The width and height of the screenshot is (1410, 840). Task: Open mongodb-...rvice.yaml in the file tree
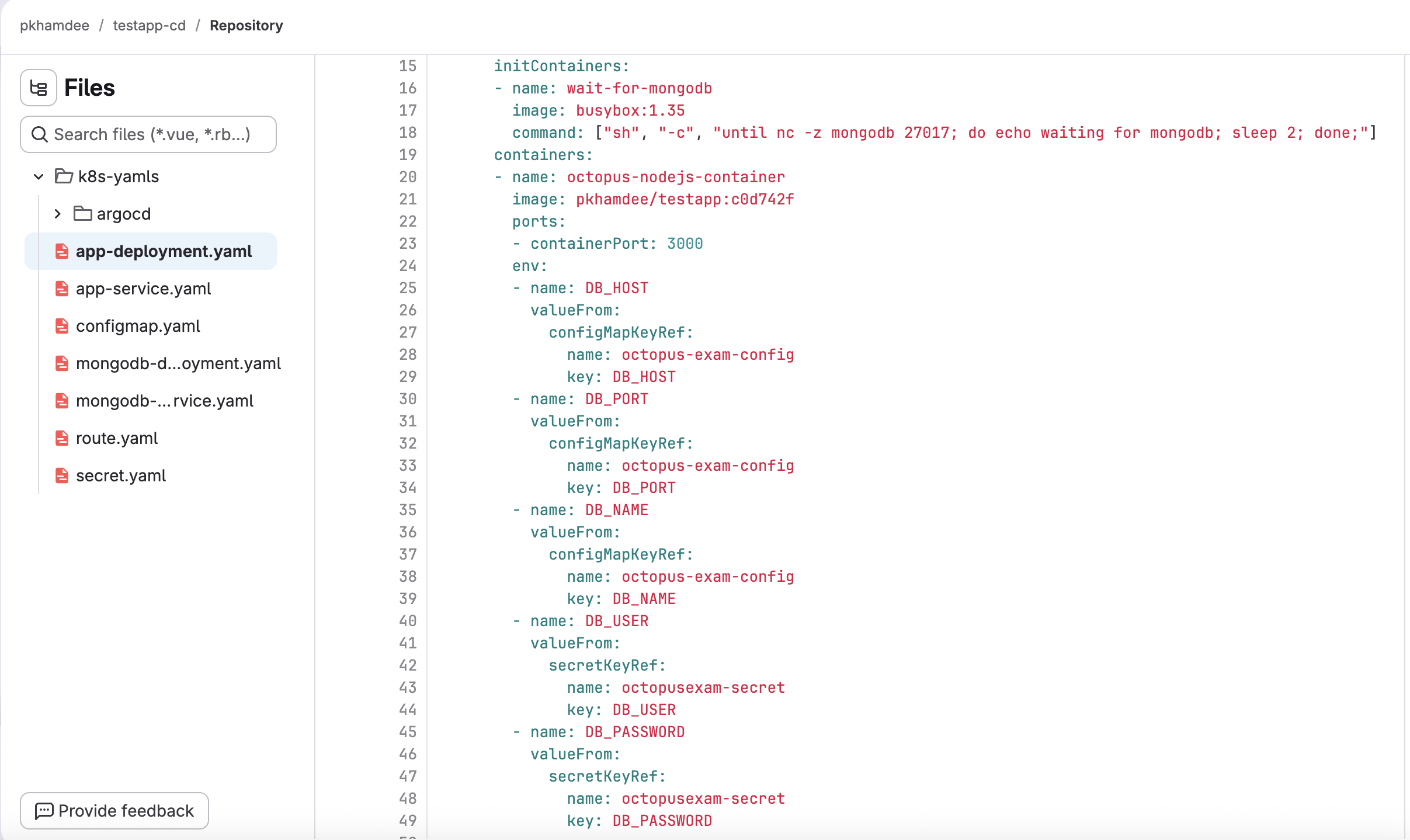point(164,401)
